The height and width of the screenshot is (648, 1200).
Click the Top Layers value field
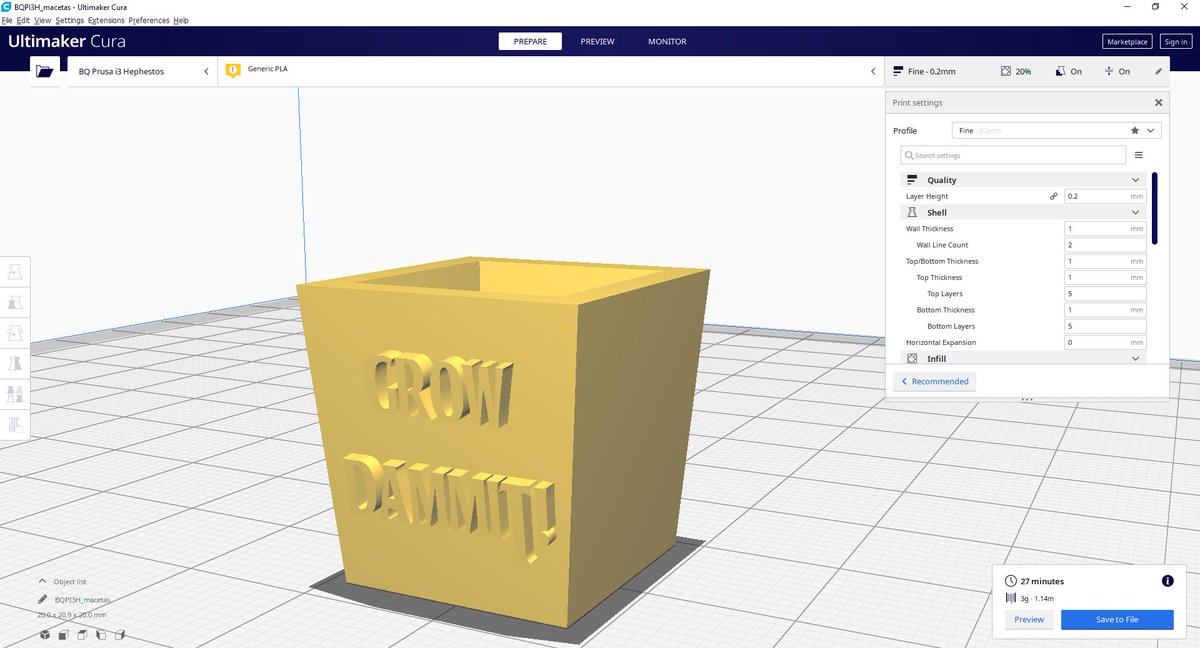point(1105,294)
